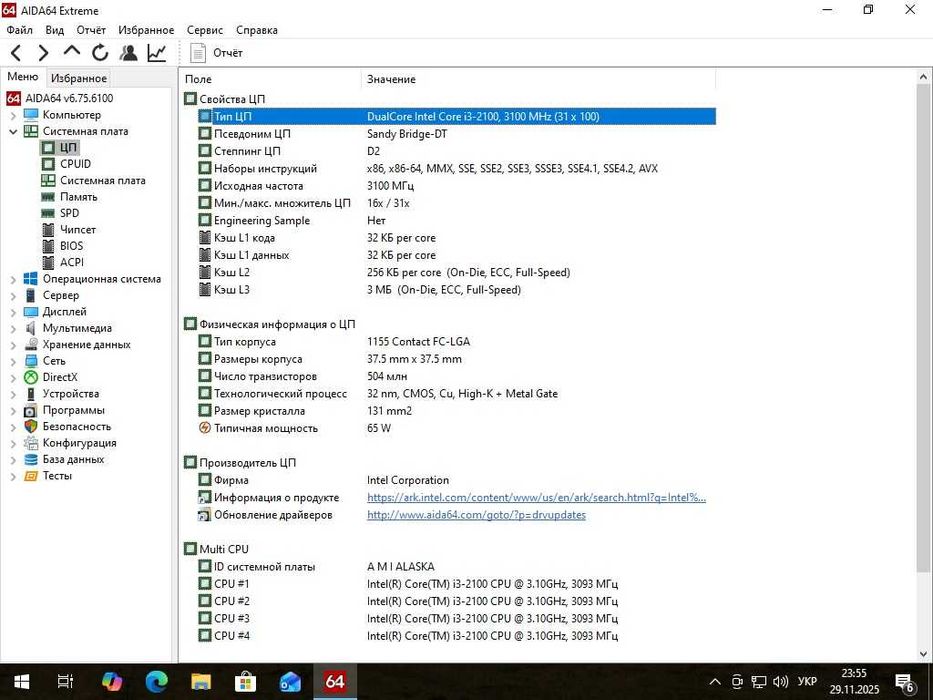933x700 pixels.
Task: Go forward with the right arrow toolbar icon
Action: (x=43, y=53)
